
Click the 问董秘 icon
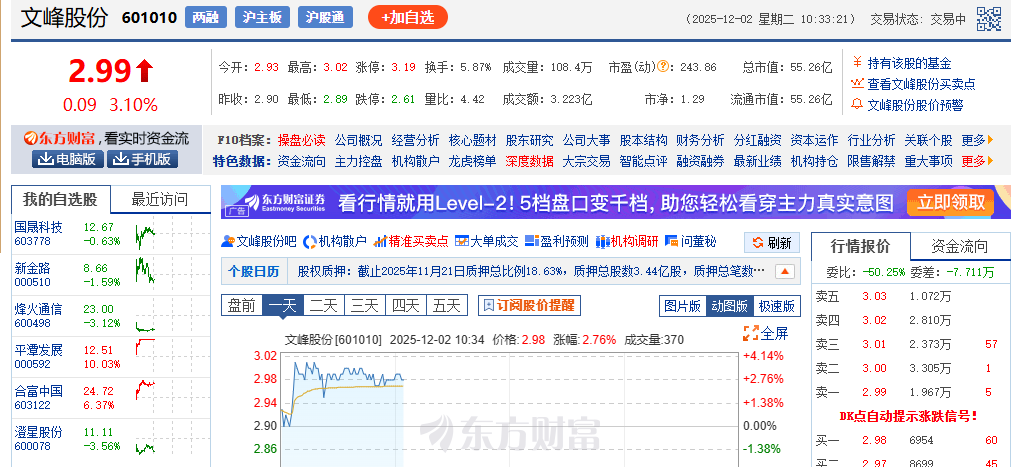click(x=671, y=242)
